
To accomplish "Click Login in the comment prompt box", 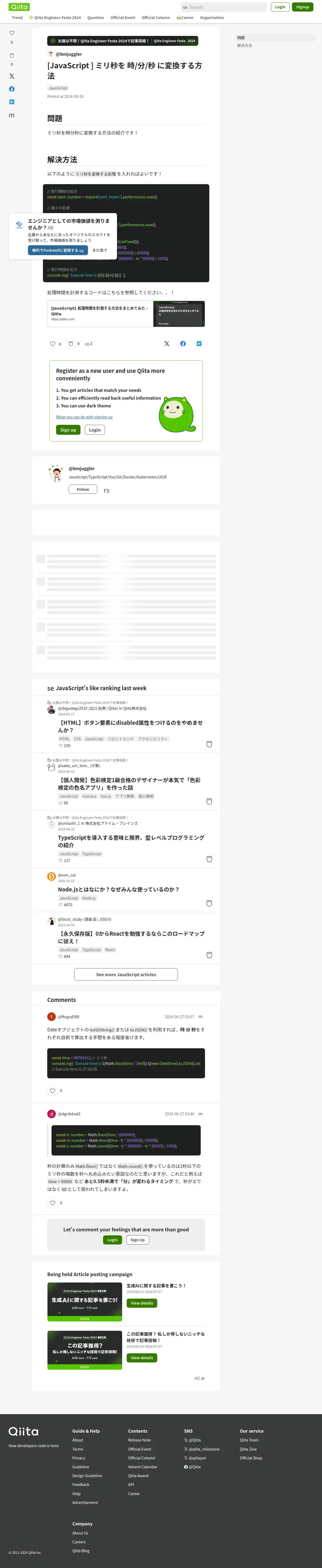I will 113,1240.
